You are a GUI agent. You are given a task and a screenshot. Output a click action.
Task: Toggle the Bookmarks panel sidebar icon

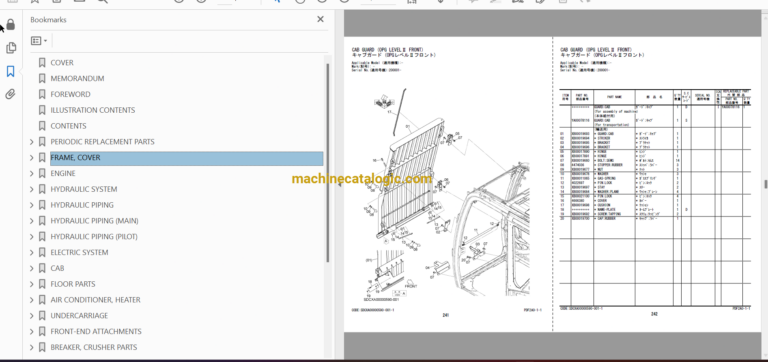[x=11, y=72]
